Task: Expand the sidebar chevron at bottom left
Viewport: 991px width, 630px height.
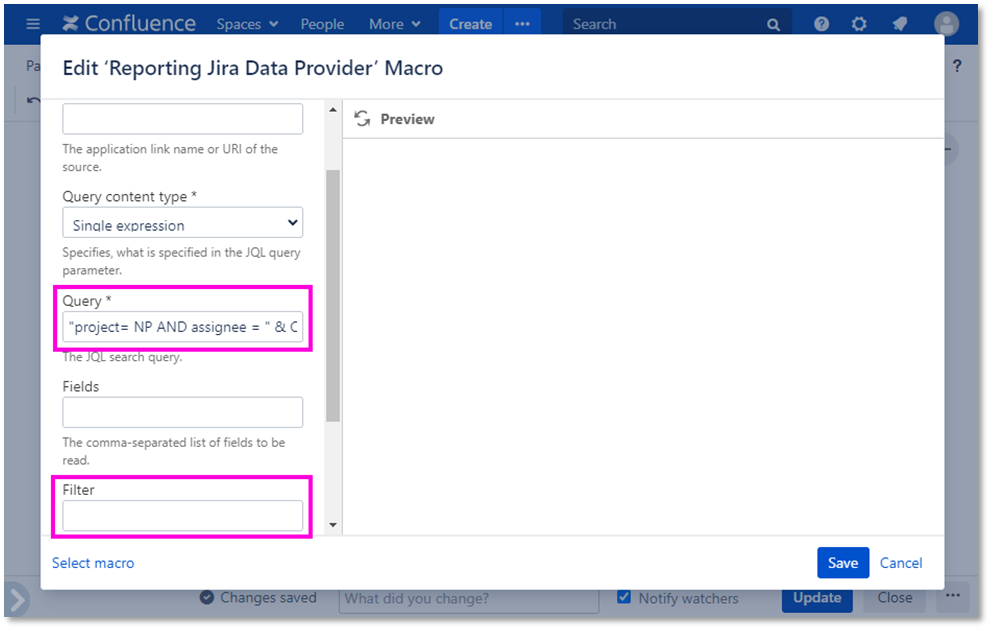Action: pyautogui.click(x=17, y=600)
